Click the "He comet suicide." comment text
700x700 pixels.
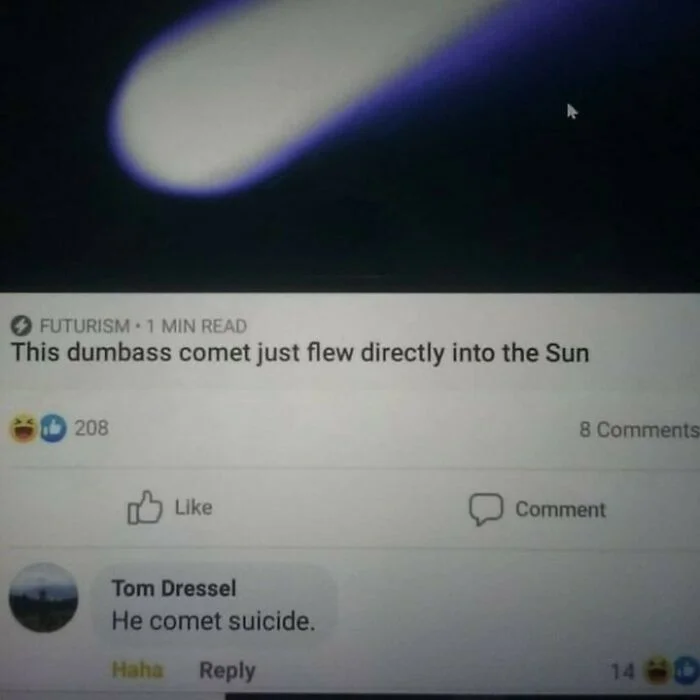point(213,621)
